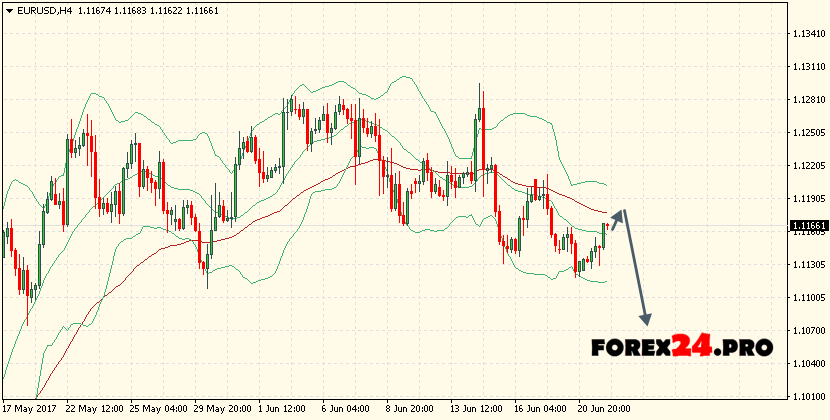Click the 17 May 2017 date label
830x420 pixels.
tap(28, 410)
